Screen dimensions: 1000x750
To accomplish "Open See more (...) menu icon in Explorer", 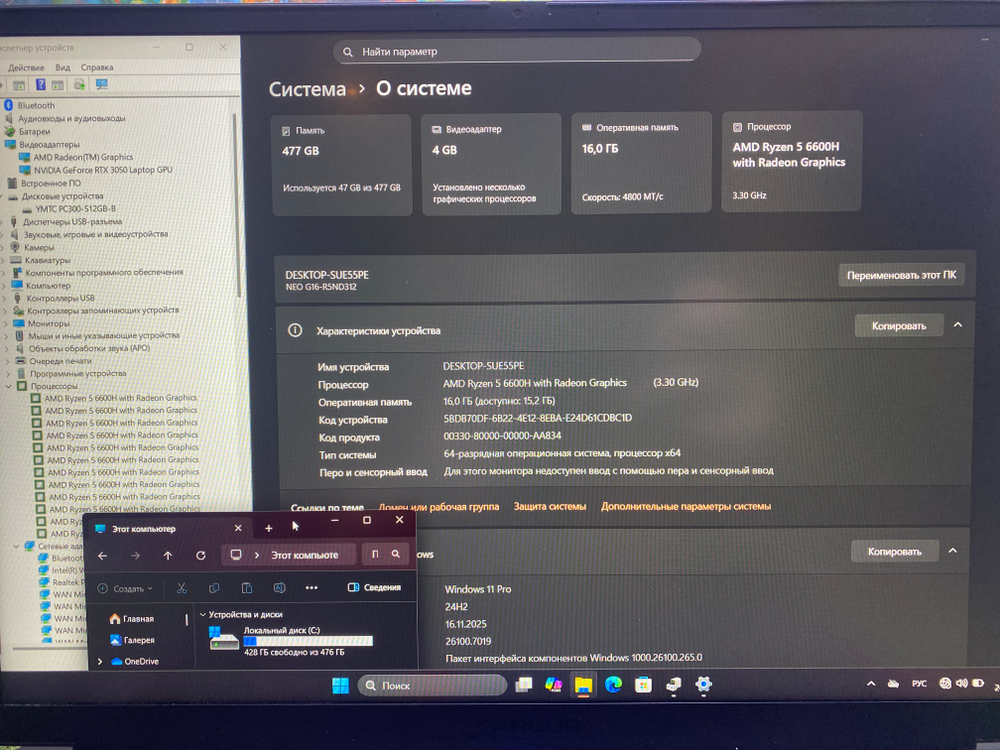I will click(312, 588).
